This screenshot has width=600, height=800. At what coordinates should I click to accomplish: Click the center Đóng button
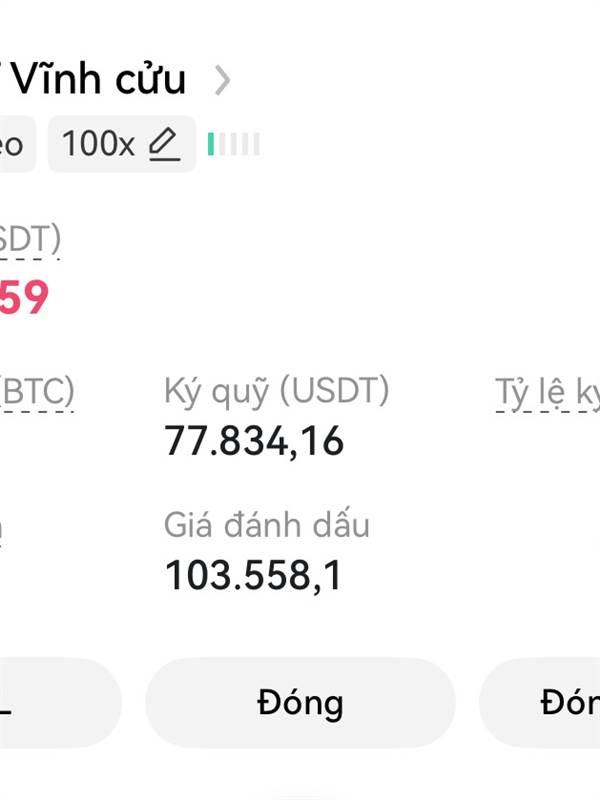[300, 703]
